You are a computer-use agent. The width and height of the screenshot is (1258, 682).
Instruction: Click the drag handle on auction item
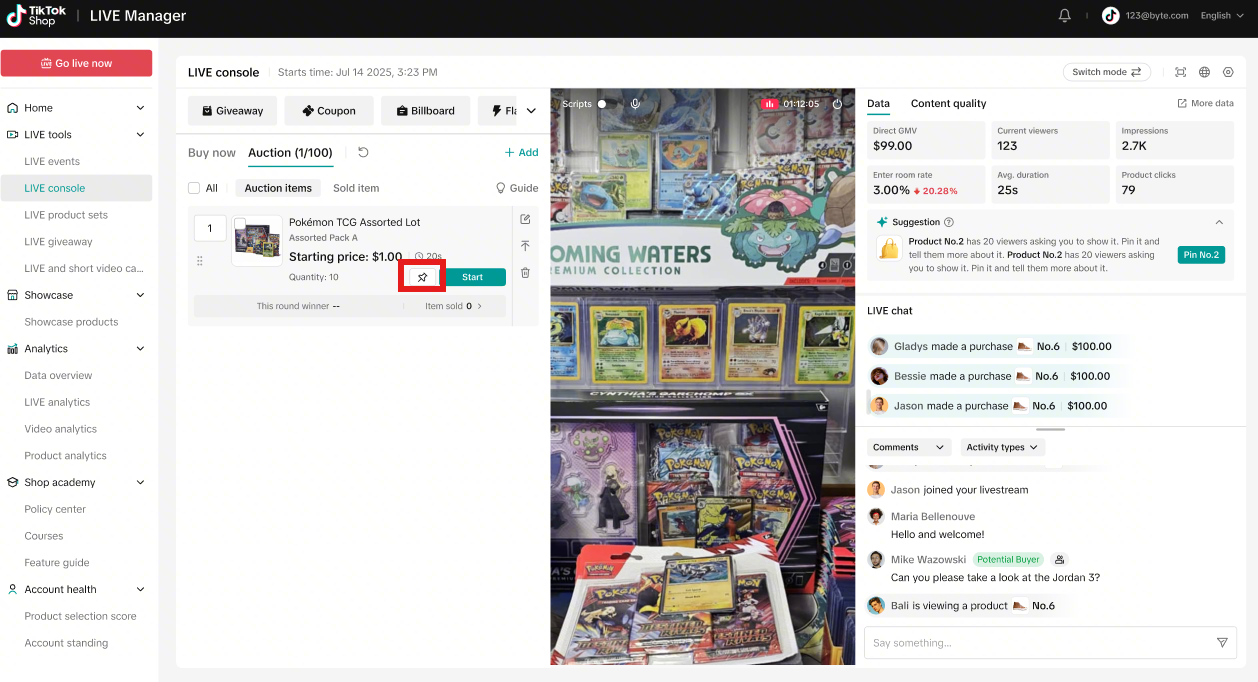pos(199,261)
